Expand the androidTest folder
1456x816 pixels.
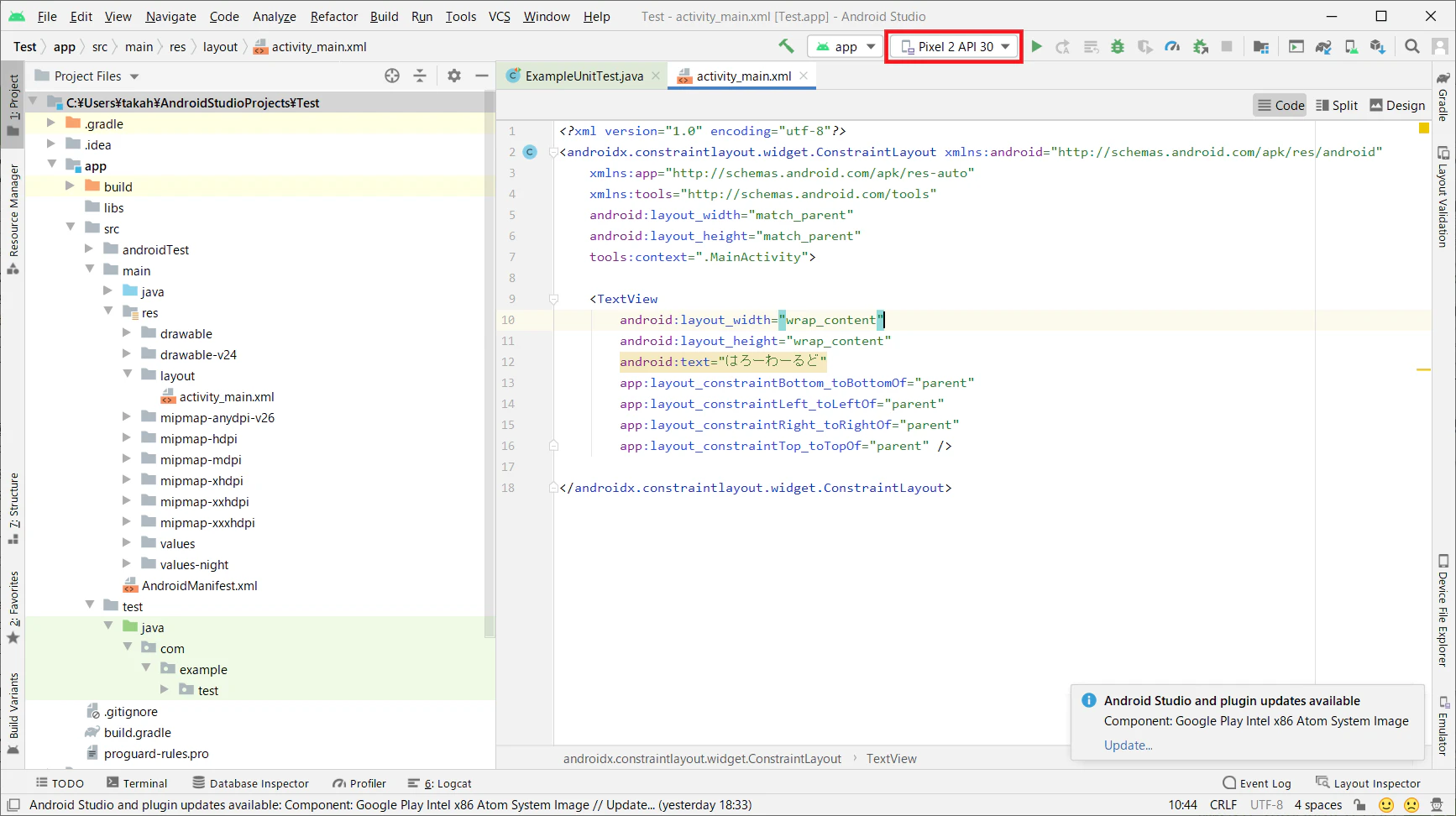90,249
